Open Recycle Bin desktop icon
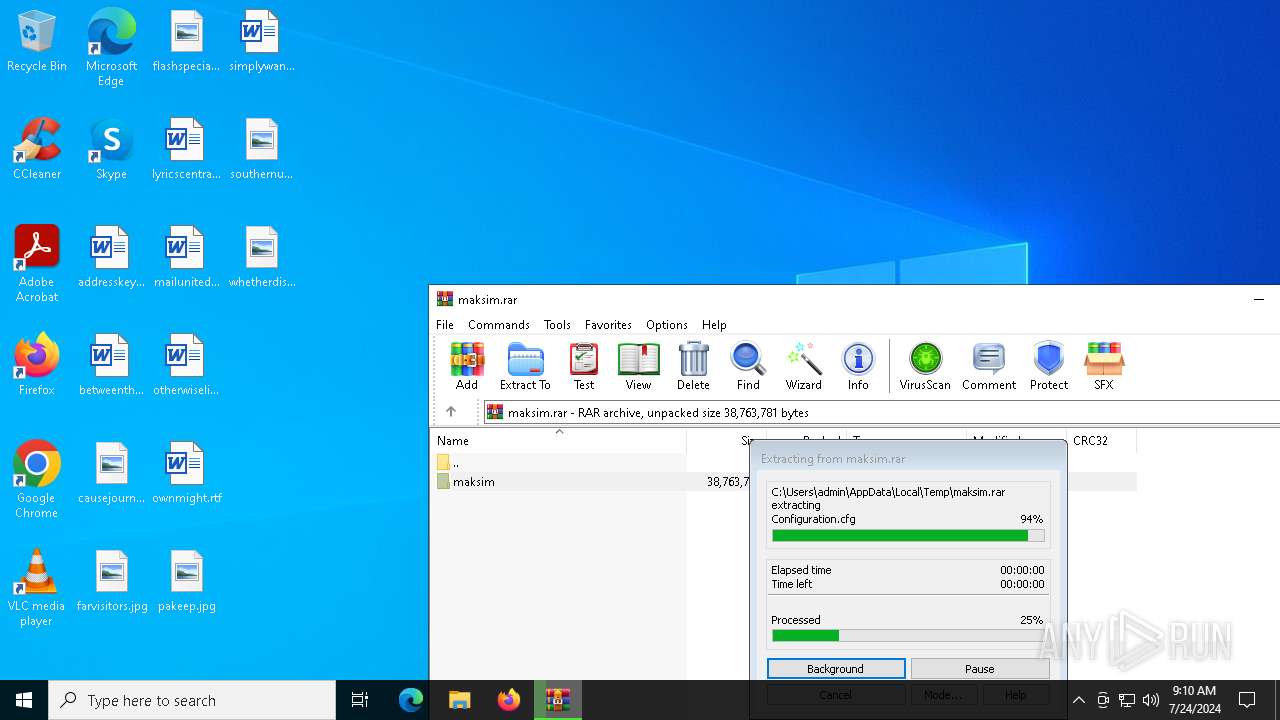Screen dimensions: 1280x720 37,41
